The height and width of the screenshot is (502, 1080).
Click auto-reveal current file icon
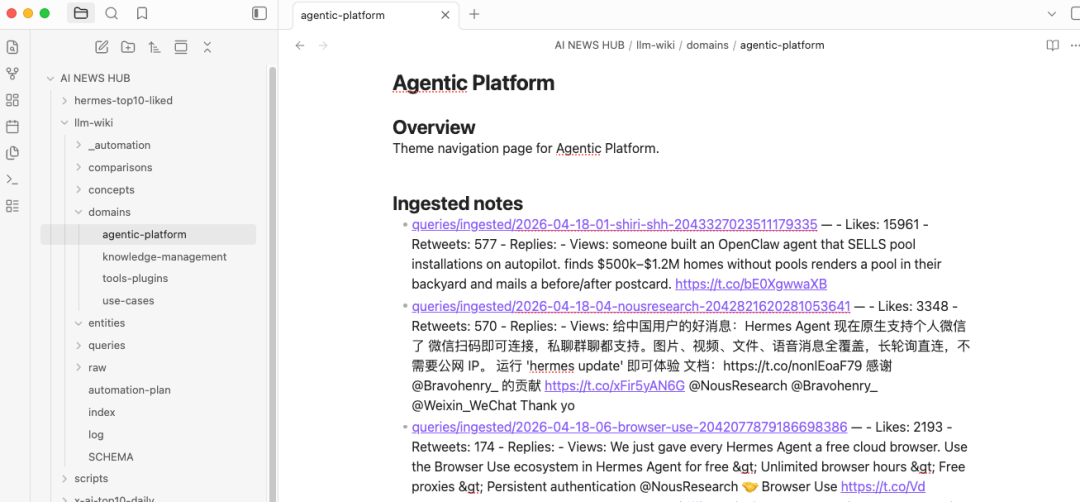tap(180, 47)
